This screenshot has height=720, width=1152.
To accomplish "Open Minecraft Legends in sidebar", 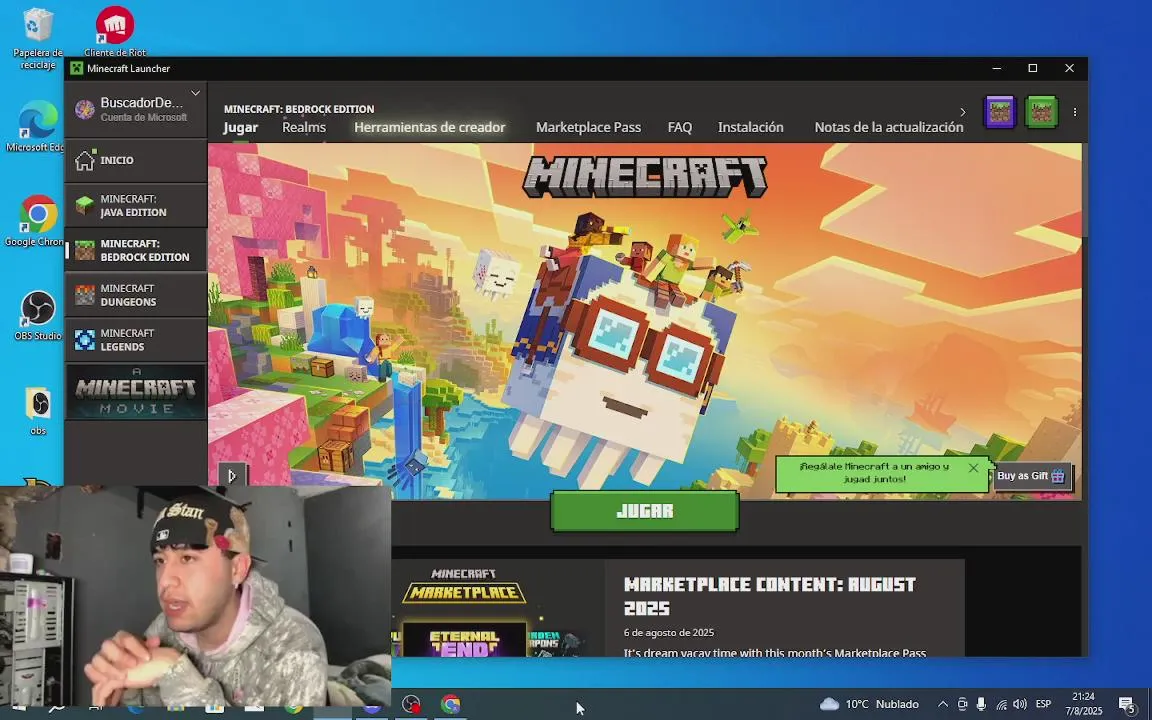I will pos(135,340).
